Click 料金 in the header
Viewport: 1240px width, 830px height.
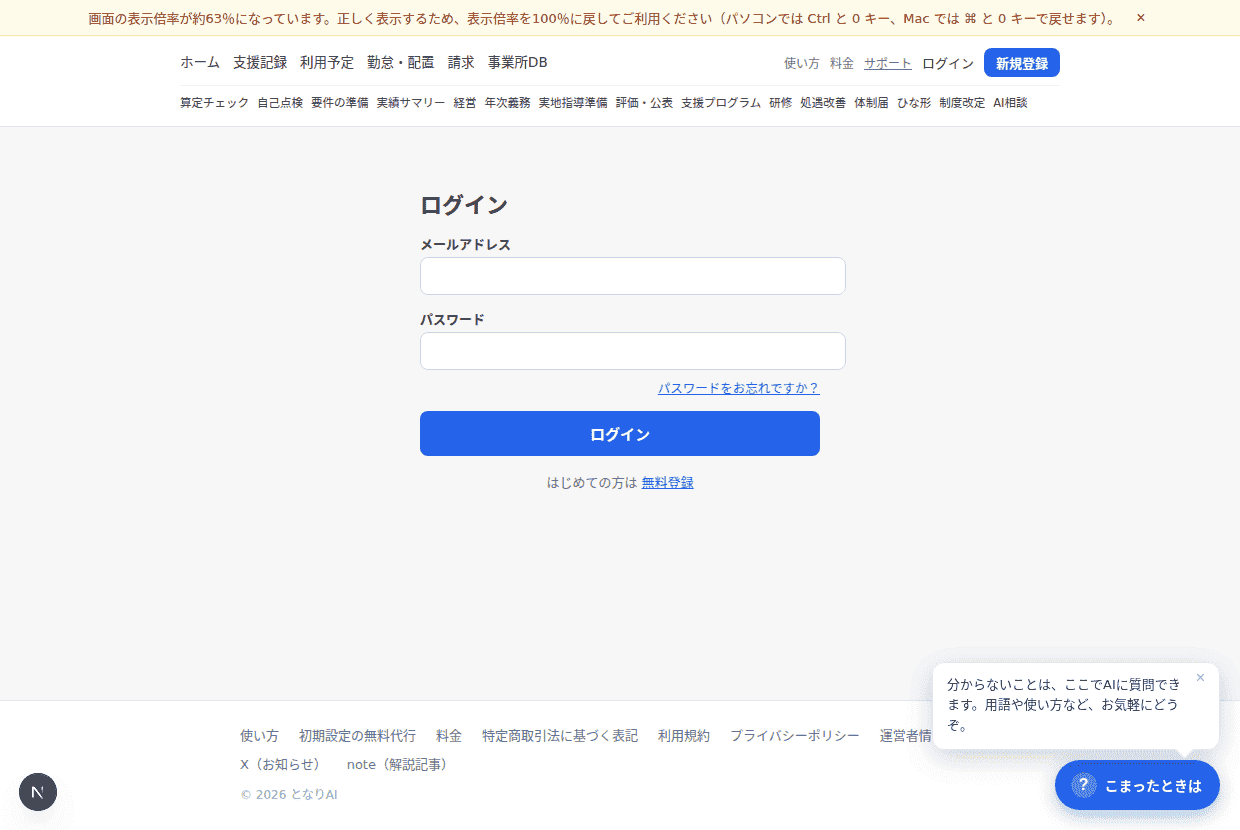pyautogui.click(x=842, y=63)
